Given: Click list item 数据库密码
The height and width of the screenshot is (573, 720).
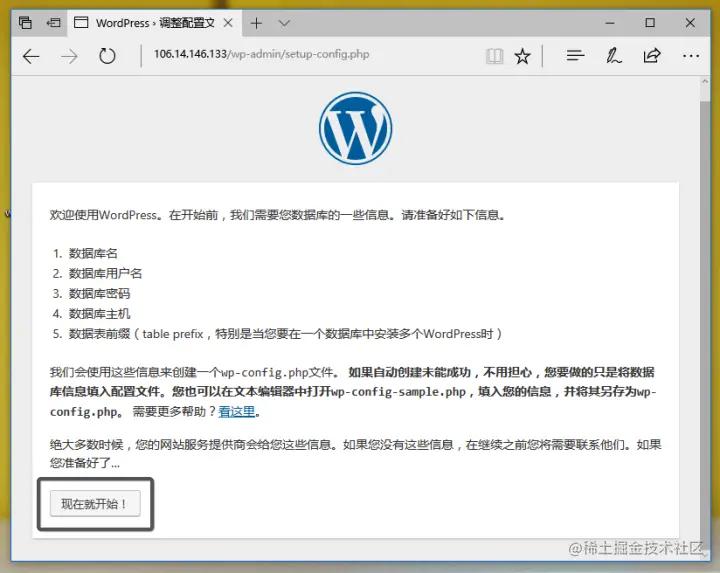Looking at the screenshot, I should (x=99, y=294).
